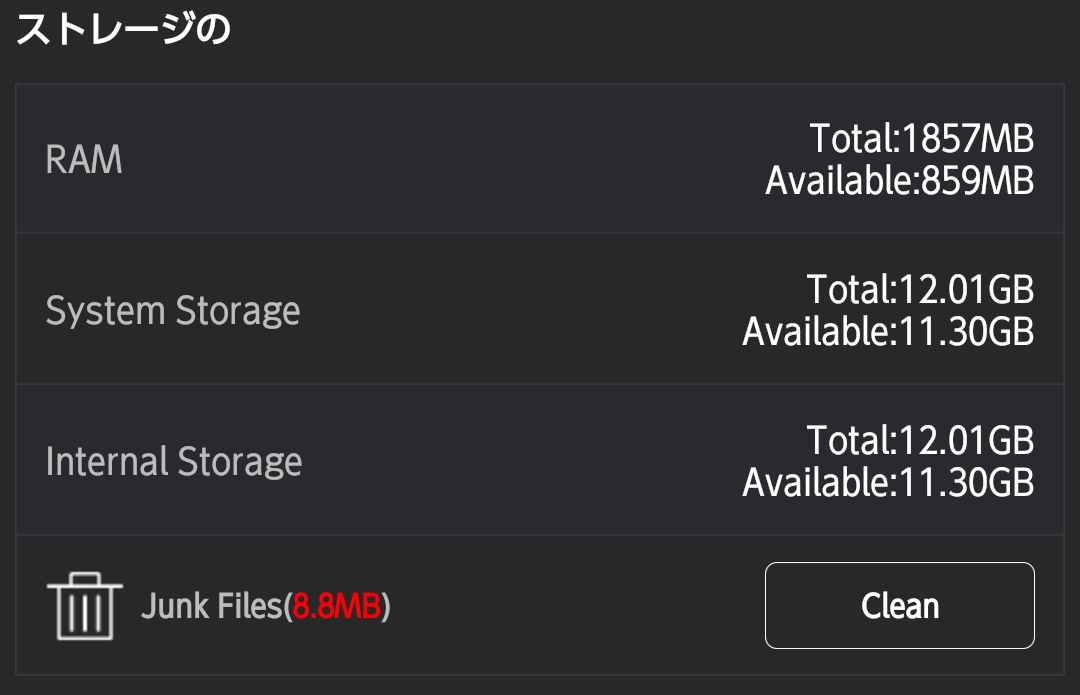This screenshot has height=695, width=1080.
Task: Click the word "Internal" in Internal Storage
Action: point(107,462)
